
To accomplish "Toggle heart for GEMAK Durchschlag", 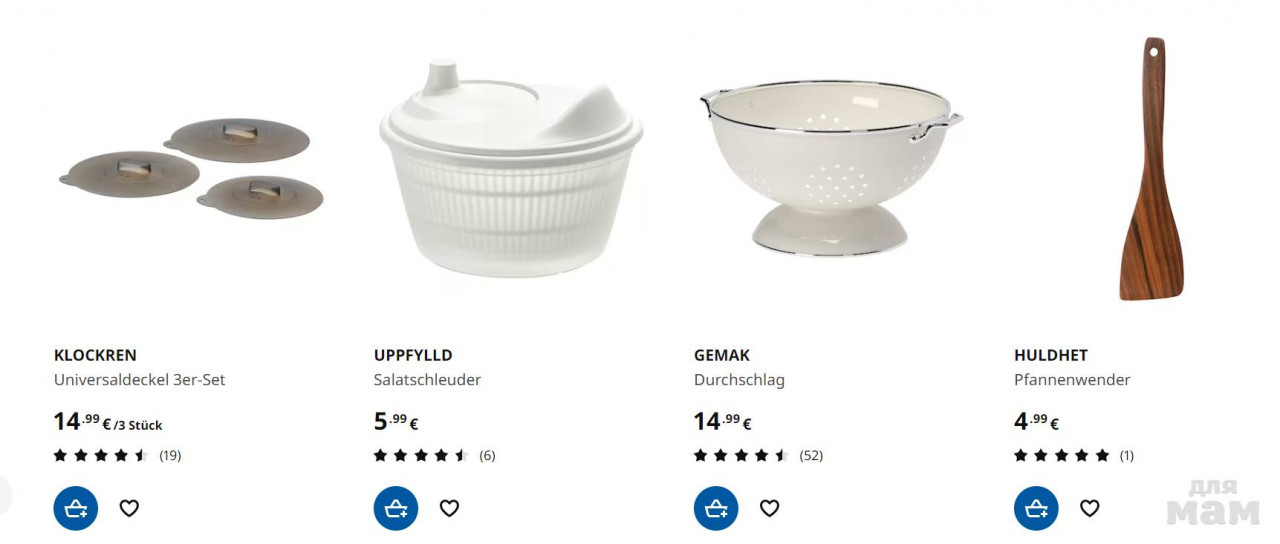I will coord(769,508).
